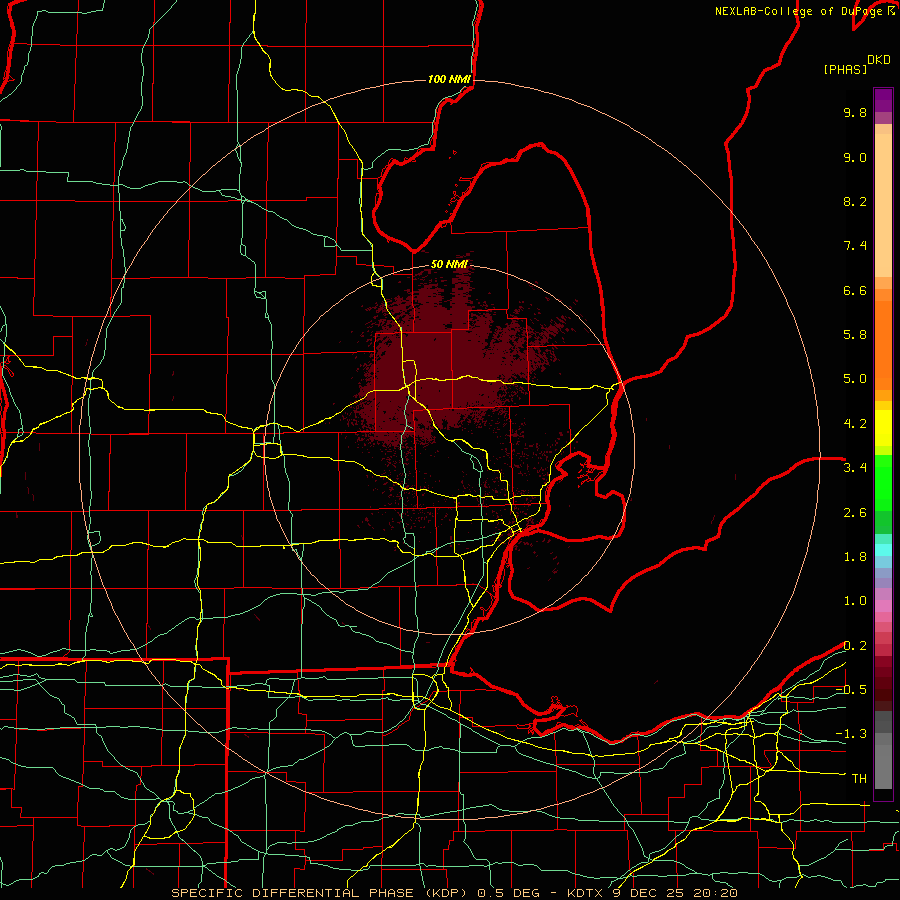Click the 1.0 scale value
This screenshot has height=900, width=900.
pos(855,601)
